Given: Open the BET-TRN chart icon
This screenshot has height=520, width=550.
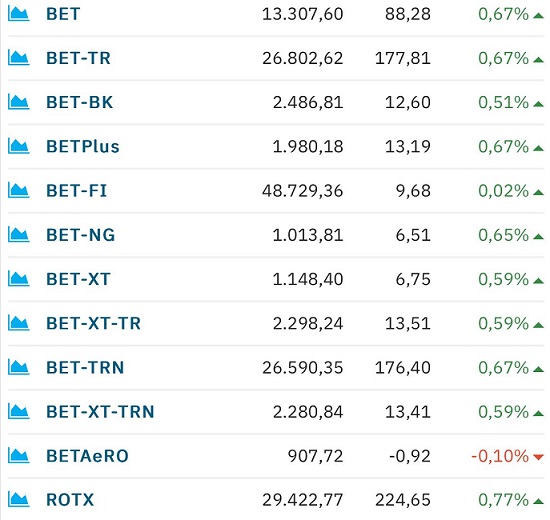Looking at the screenshot, I should tap(19, 368).
